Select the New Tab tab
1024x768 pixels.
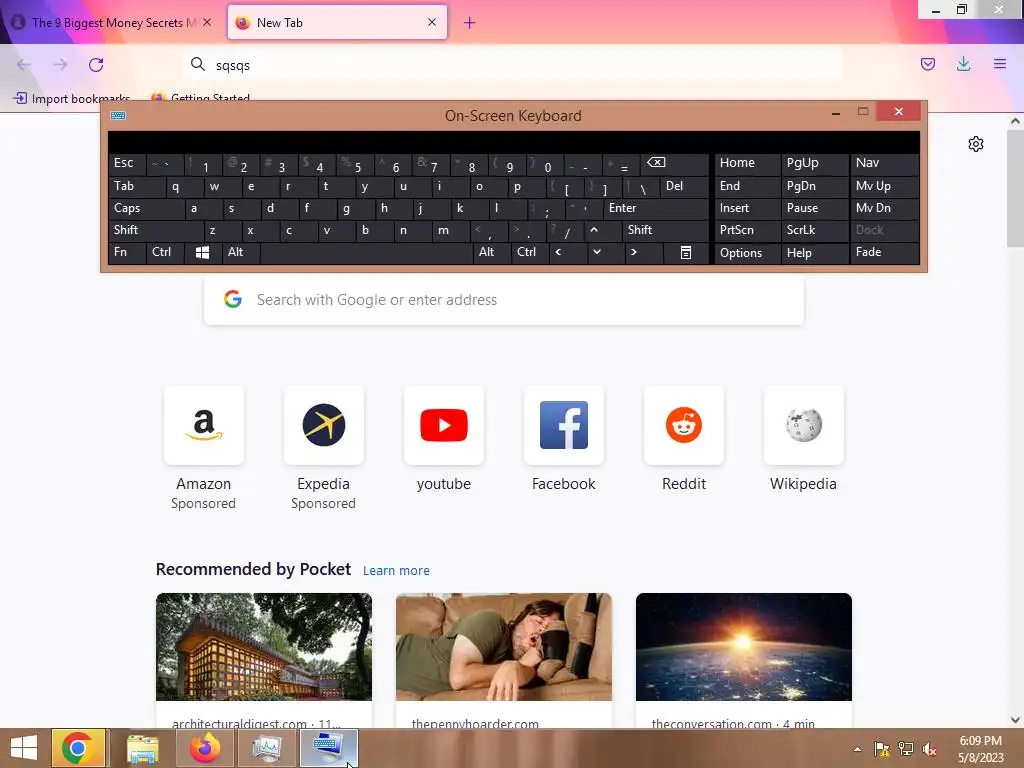click(x=337, y=23)
